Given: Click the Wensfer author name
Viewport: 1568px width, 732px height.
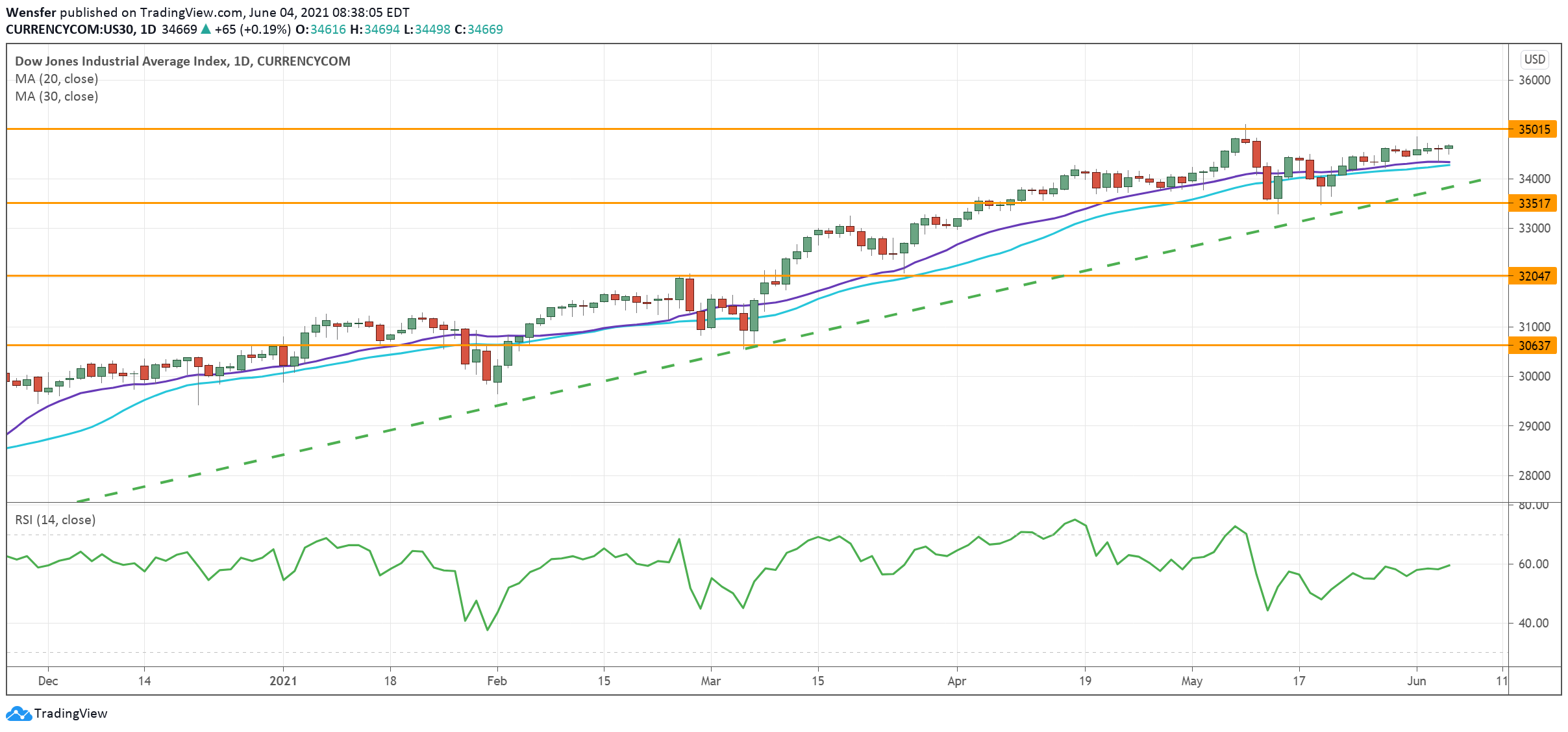Looking at the screenshot, I should click(31, 12).
